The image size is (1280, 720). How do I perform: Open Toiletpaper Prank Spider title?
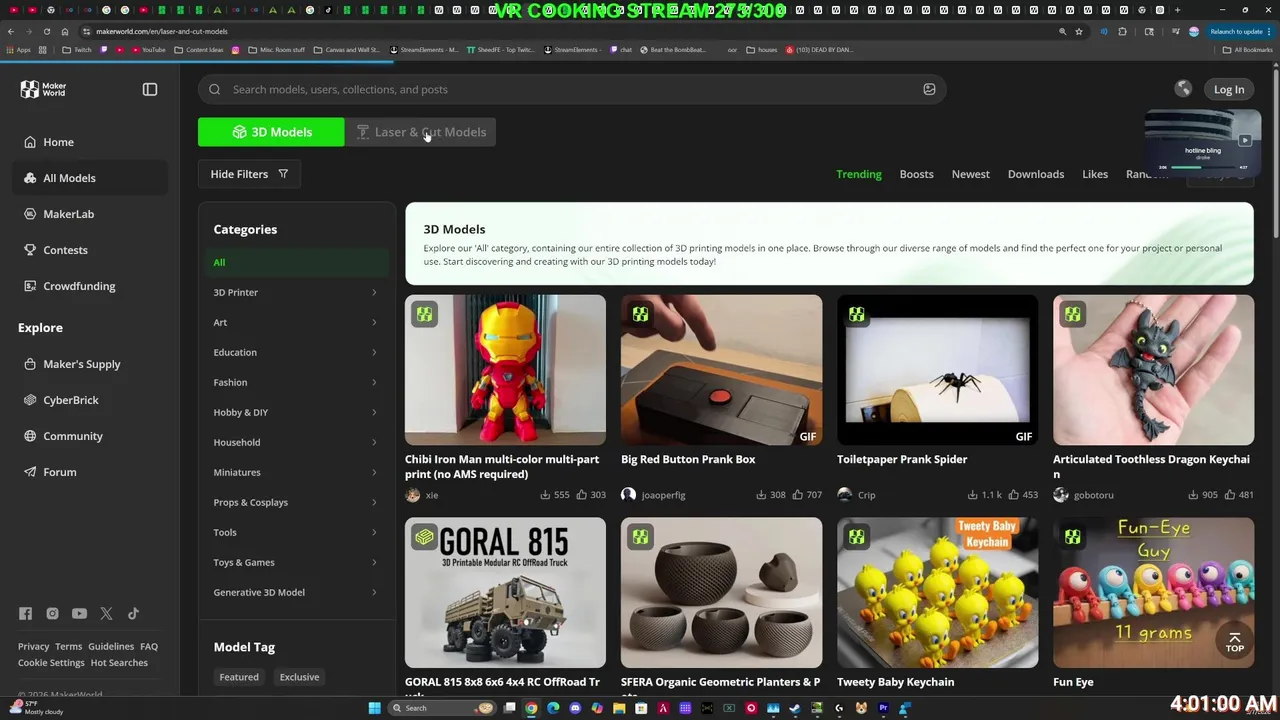click(902, 459)
